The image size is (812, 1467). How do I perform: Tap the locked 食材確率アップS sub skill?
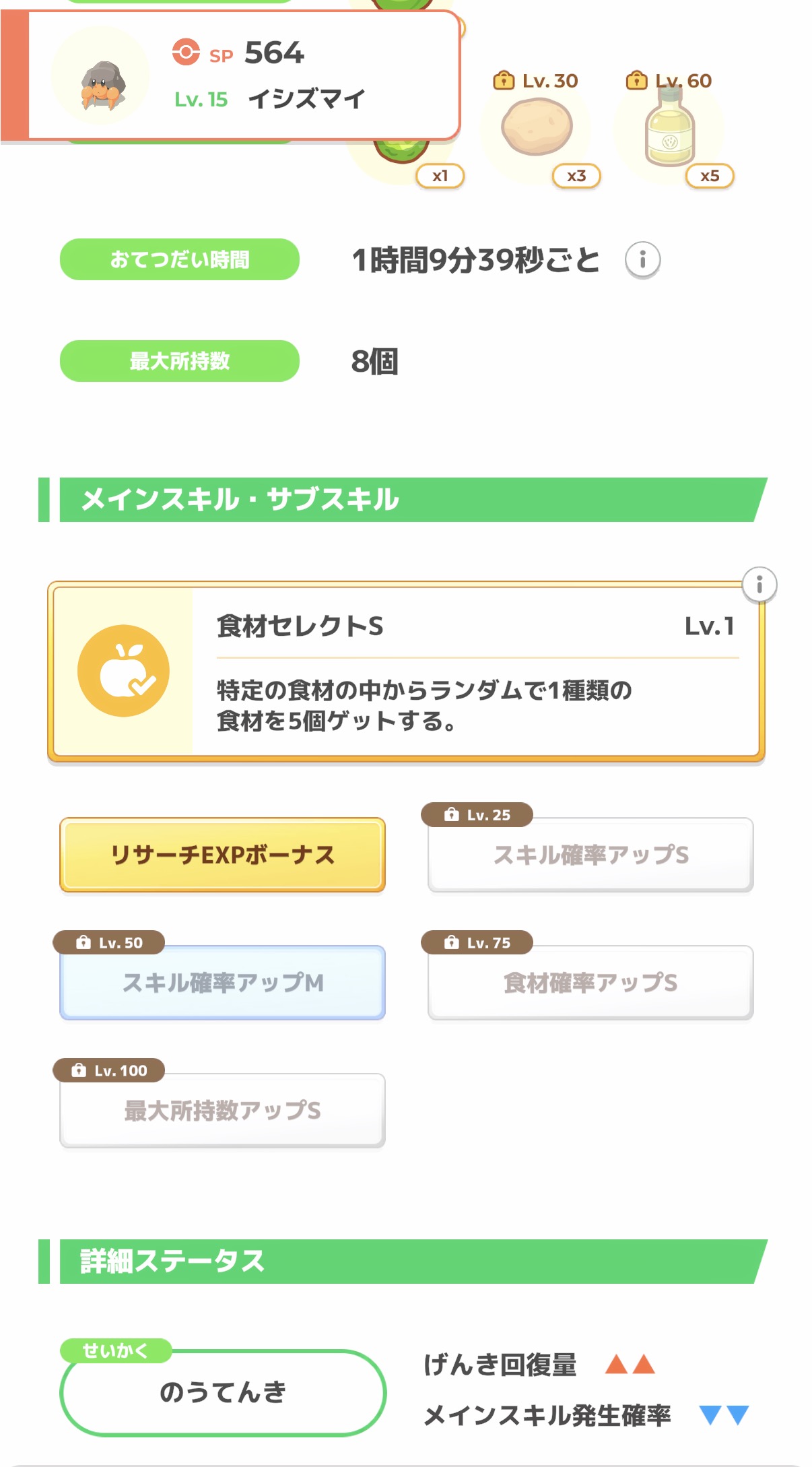click(x=590, y=983)
